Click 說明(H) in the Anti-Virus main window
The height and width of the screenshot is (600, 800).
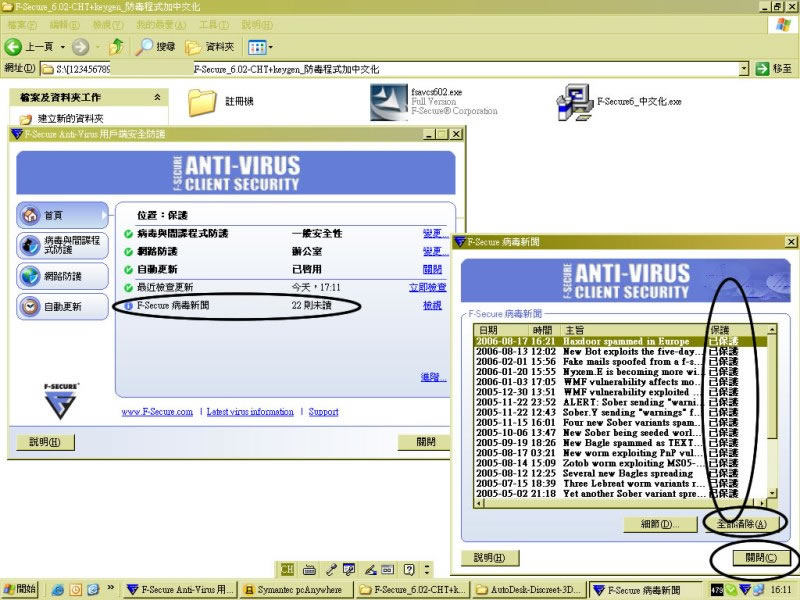pyautogui.click(x=45, y=442)
